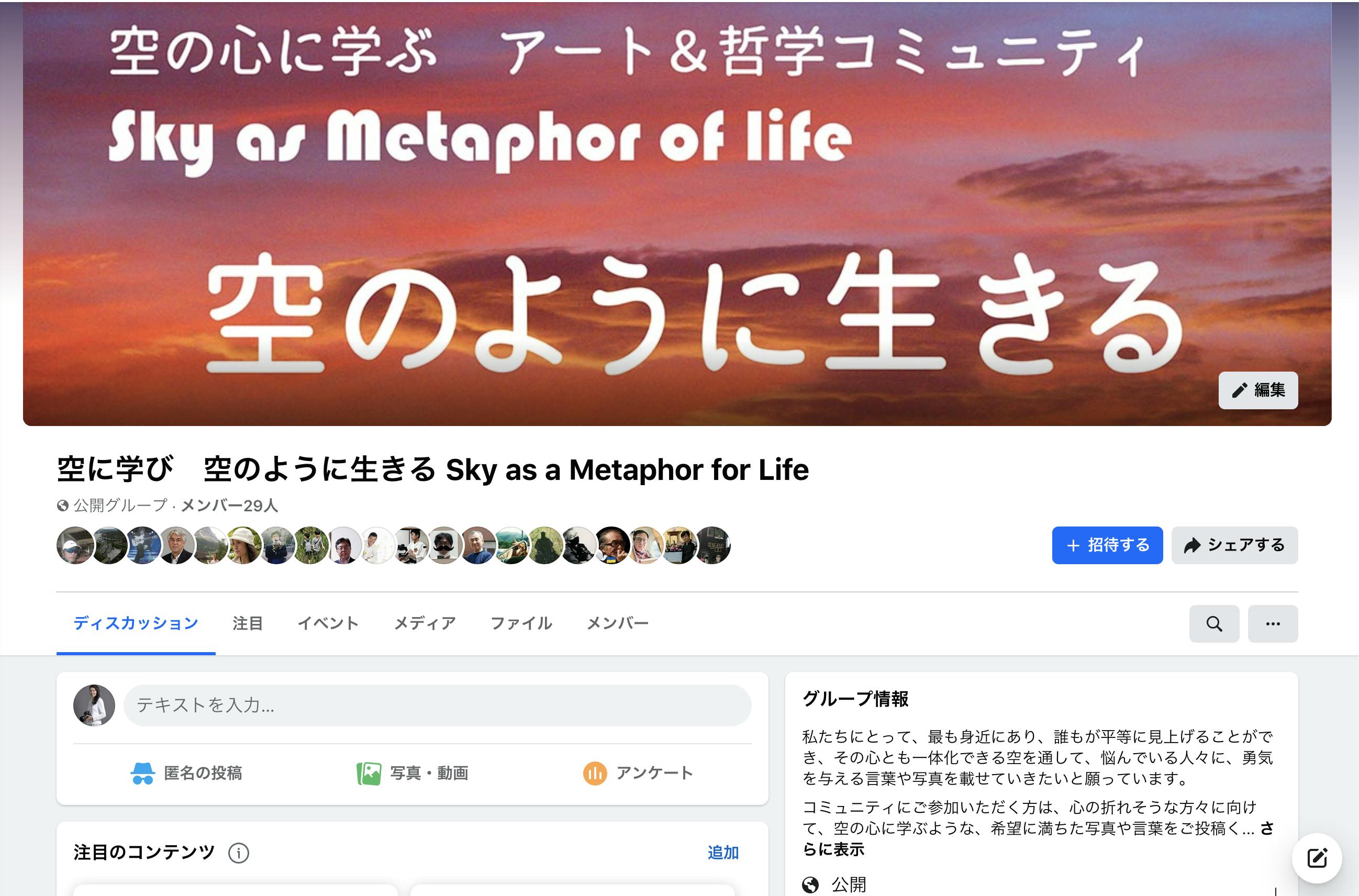
Task: Click the first member avatar thumbnail
Action: (75, 545)
